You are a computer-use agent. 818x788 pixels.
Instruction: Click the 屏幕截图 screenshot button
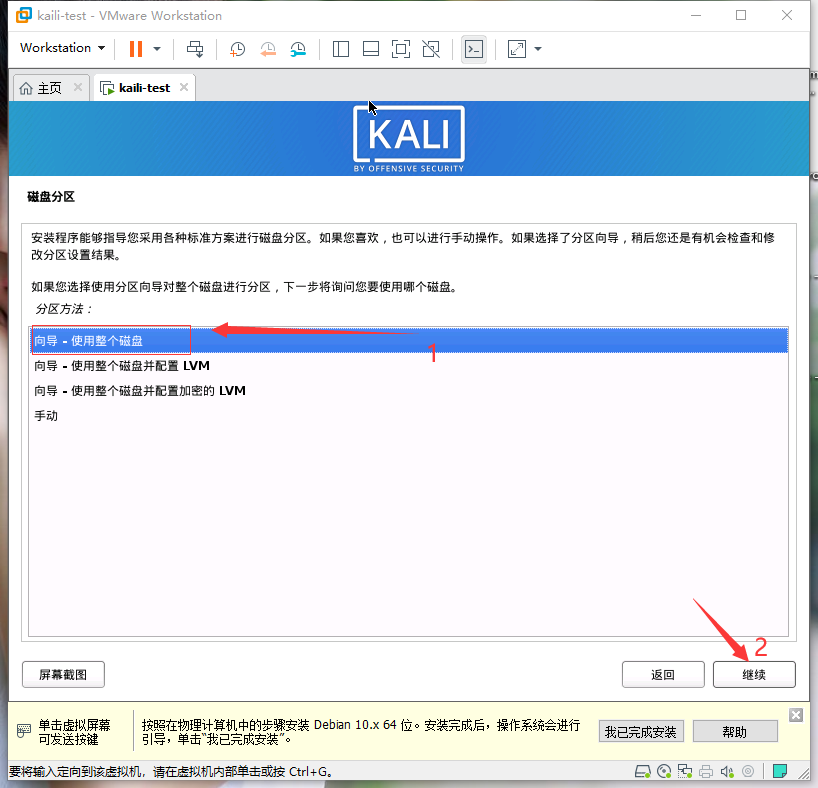tap(63, 675)
